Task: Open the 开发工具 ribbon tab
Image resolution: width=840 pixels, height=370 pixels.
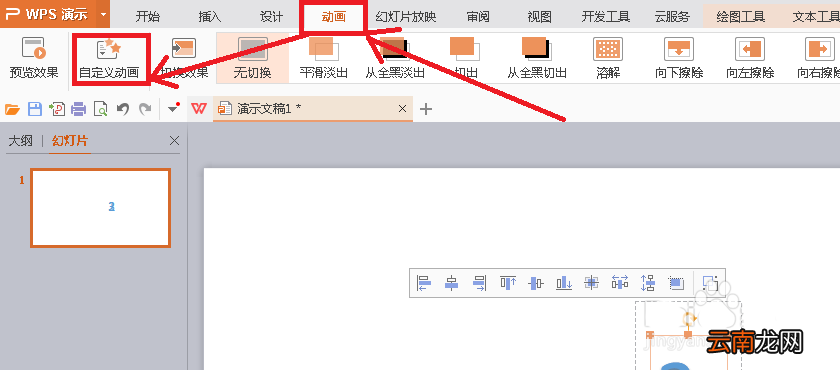Action: (x=606, y=17)
